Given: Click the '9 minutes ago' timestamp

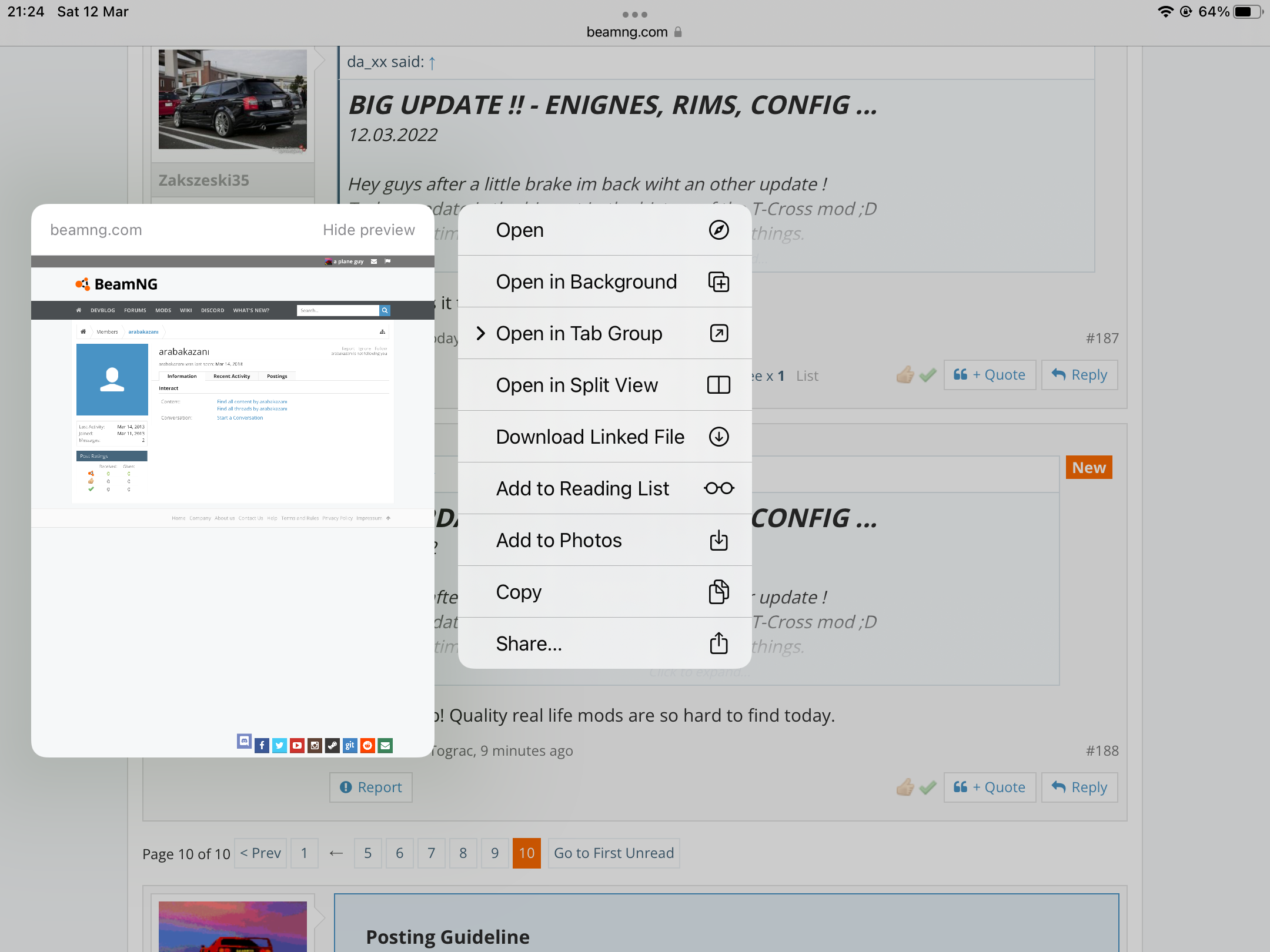Looking at the screenshot, I should coord(527,750).
